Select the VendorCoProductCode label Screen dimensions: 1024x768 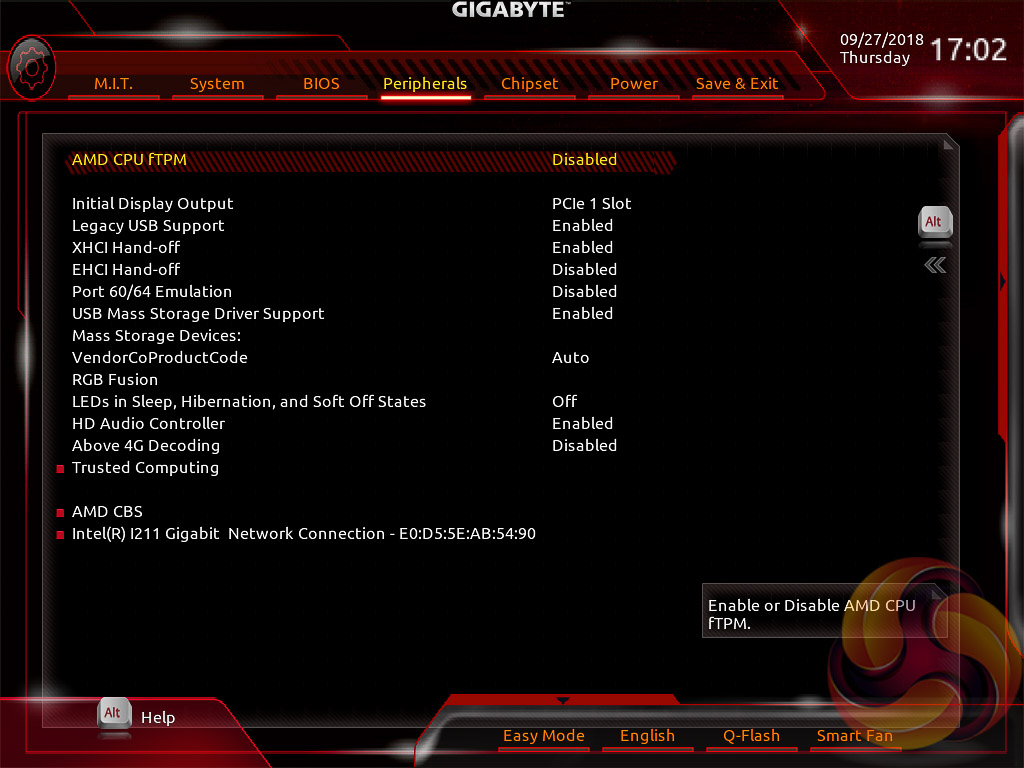[x=159, y=358]
